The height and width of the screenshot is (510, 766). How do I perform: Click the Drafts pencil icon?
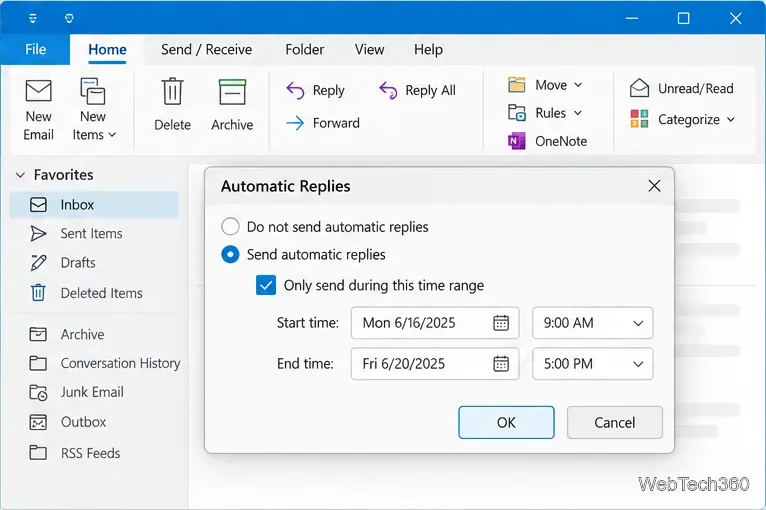38,263
